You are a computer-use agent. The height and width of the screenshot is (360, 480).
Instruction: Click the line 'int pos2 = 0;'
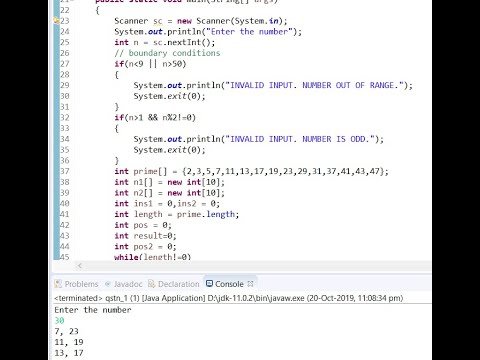click(145, 247)
